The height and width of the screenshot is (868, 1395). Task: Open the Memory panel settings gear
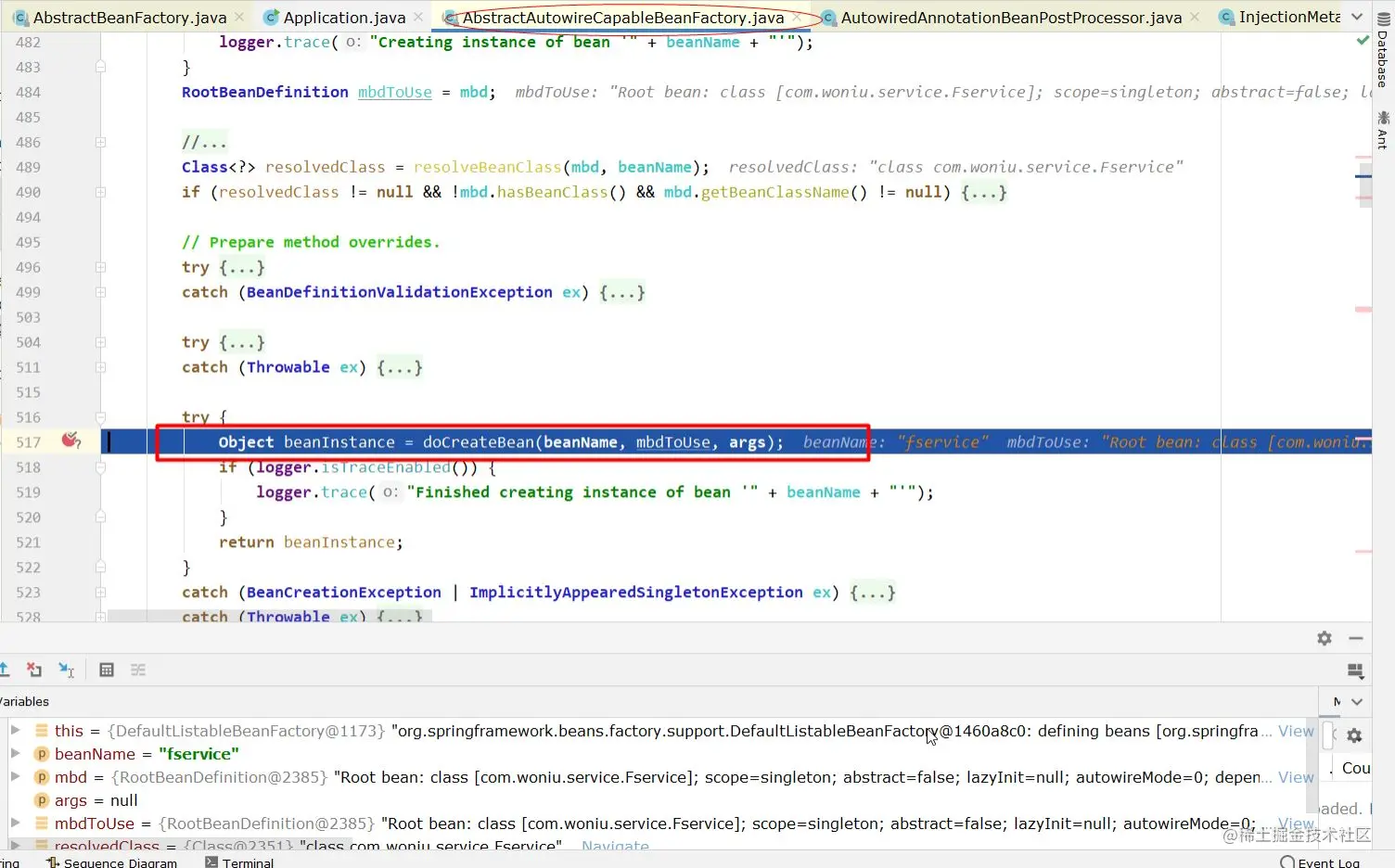point(1354,735)
